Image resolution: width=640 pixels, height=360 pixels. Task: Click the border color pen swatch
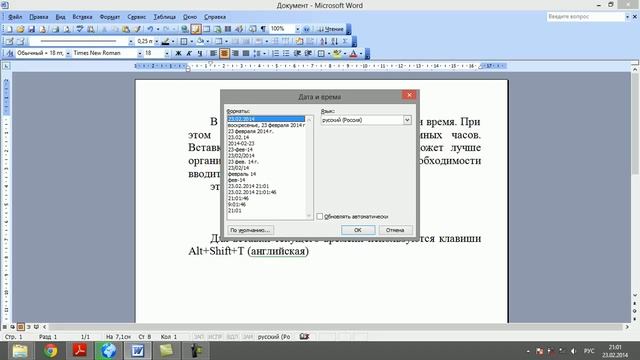pos(165,41)
